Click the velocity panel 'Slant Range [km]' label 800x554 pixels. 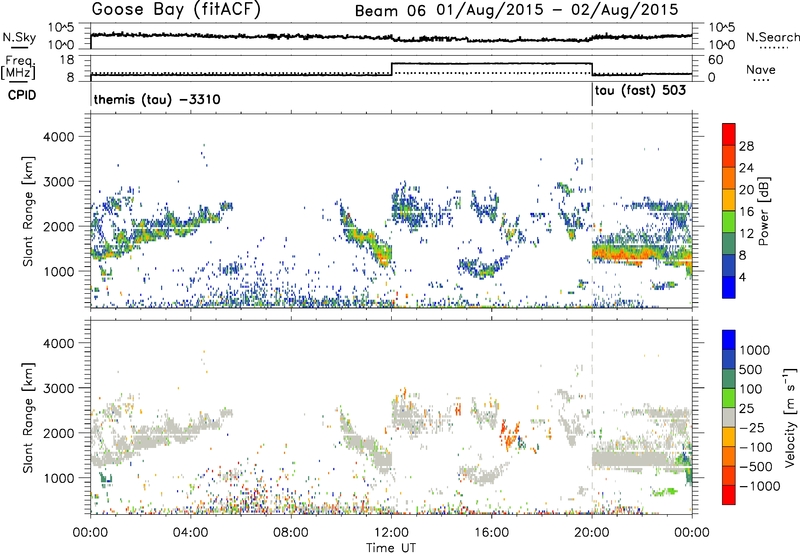click(28, 417)
